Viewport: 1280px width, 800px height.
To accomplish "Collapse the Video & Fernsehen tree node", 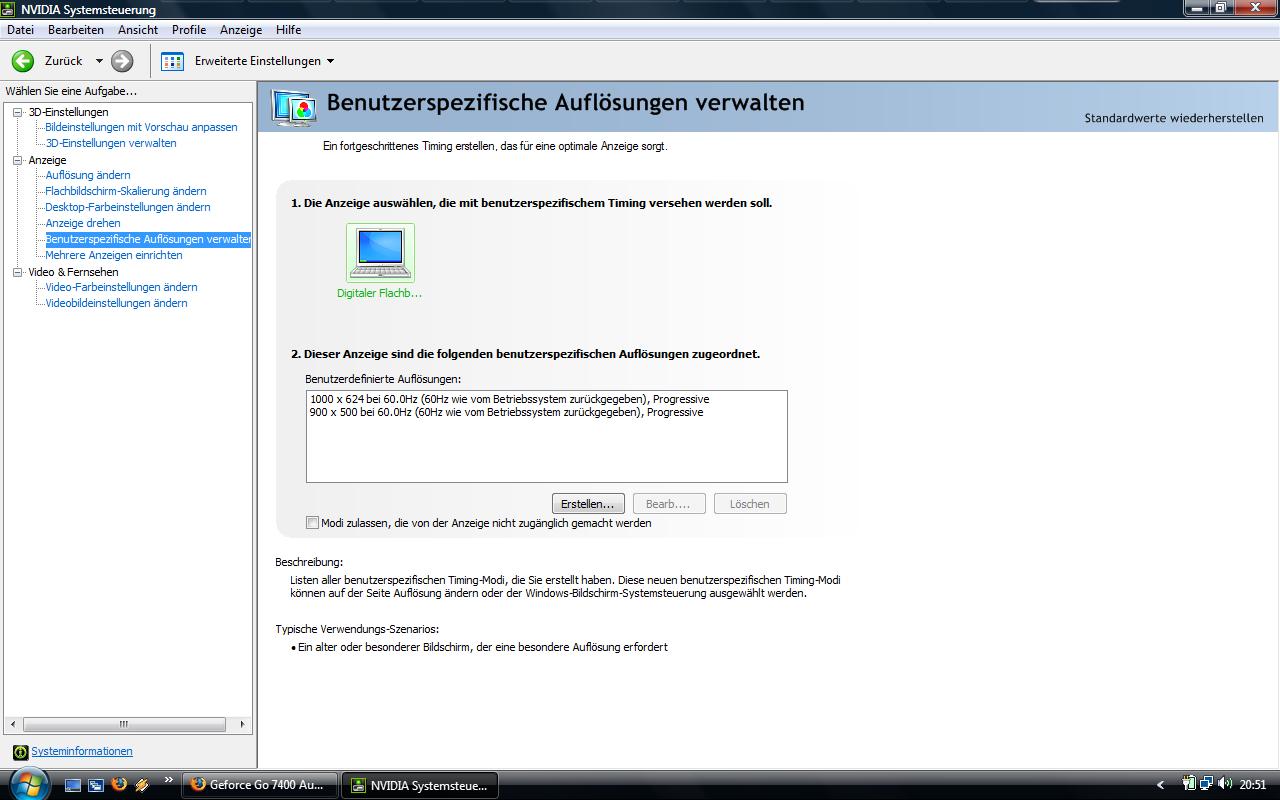I will click(18, 272).
